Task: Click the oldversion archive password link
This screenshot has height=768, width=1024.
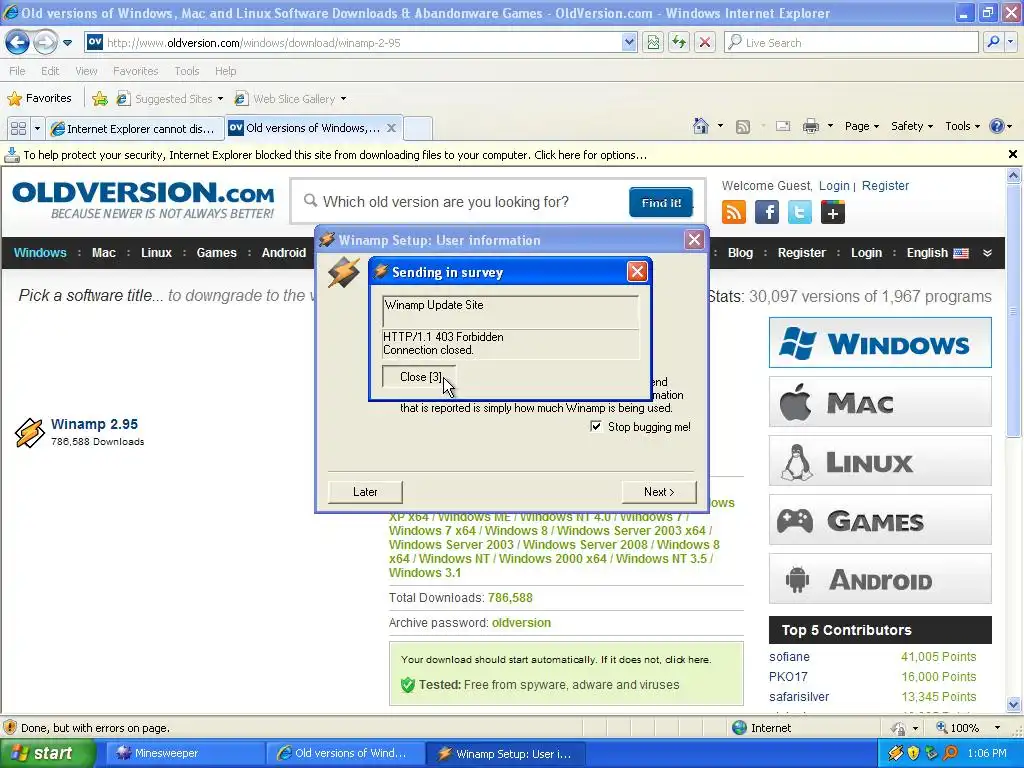Action: (x=521, y=623)
